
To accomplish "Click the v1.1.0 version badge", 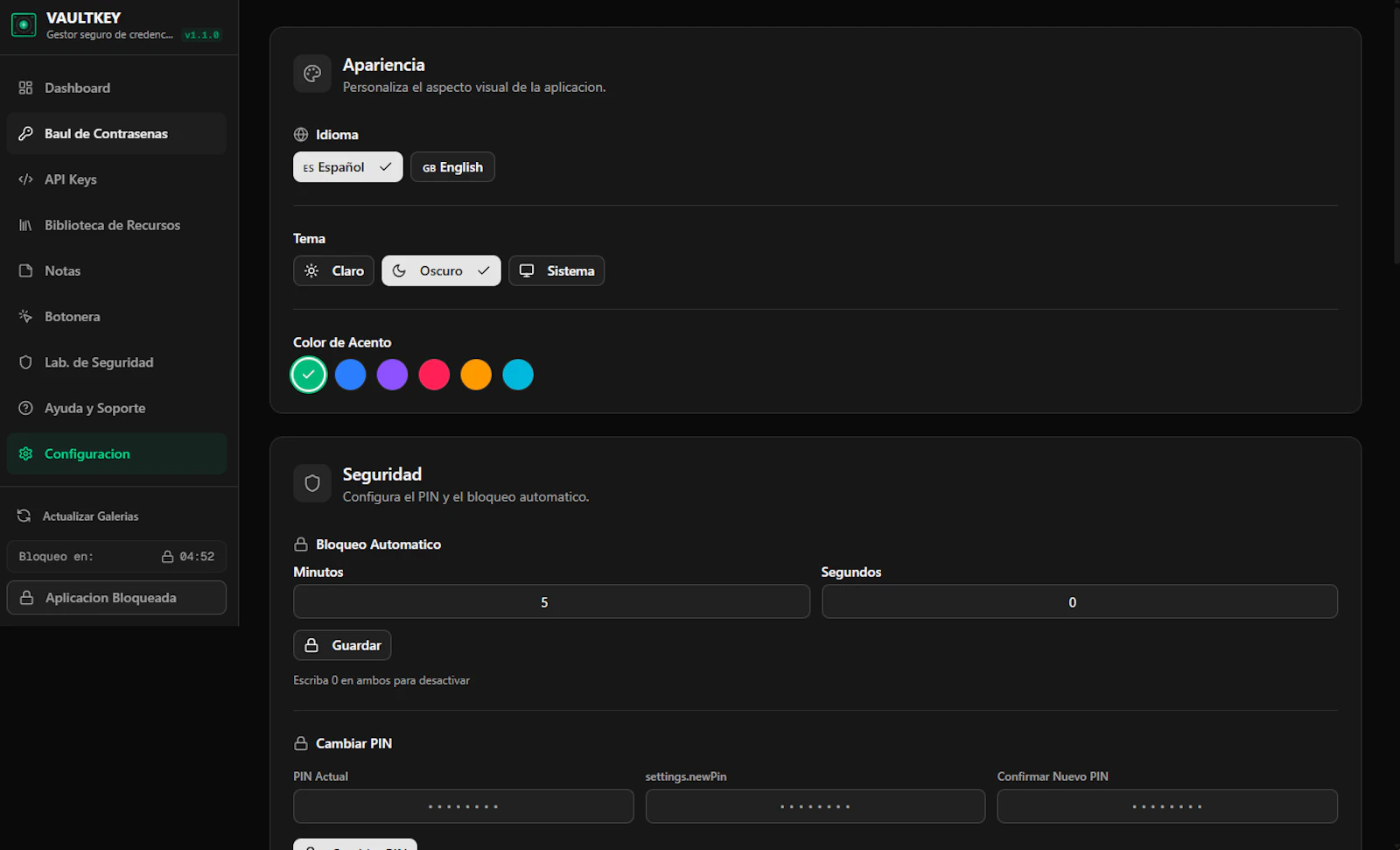I will [202, 35].
